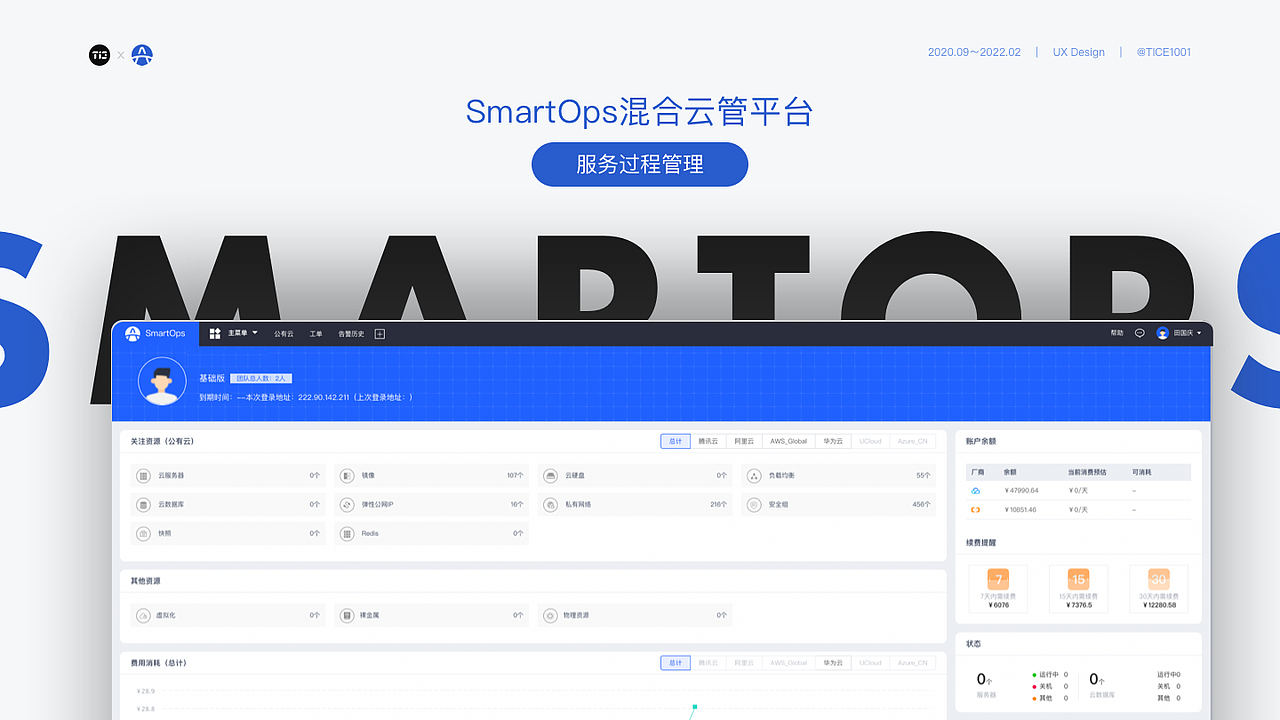Click the 30-day renewal reminder card
This screenshot has width=1280, height=720.
pyautogui.click(x=1159, y=589)
